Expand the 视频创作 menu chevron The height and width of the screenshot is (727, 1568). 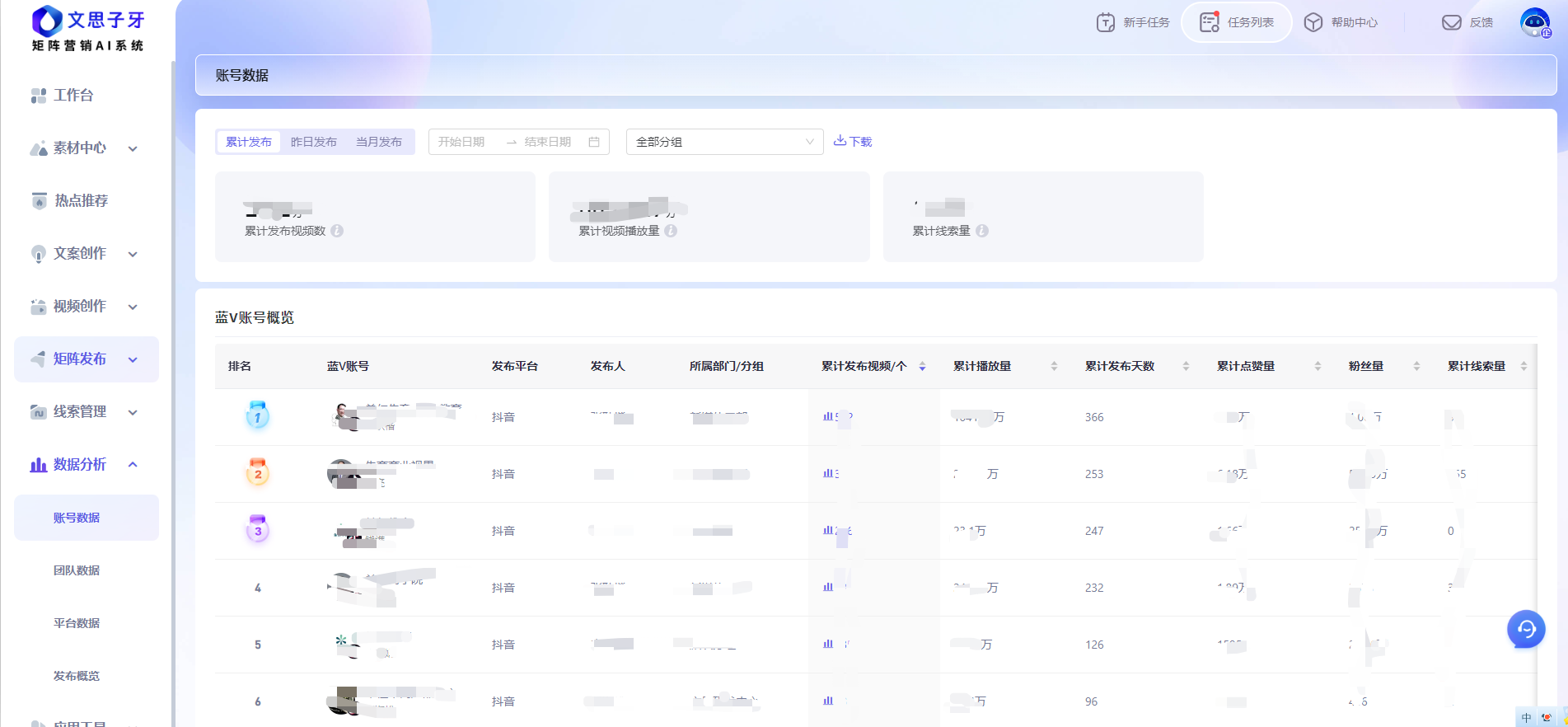tap(133, 307)
